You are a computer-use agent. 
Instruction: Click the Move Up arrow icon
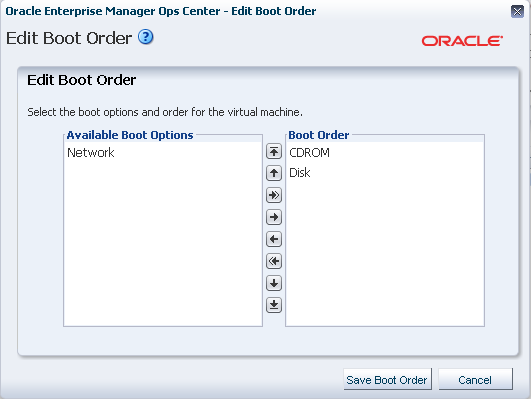pos(274,173)
